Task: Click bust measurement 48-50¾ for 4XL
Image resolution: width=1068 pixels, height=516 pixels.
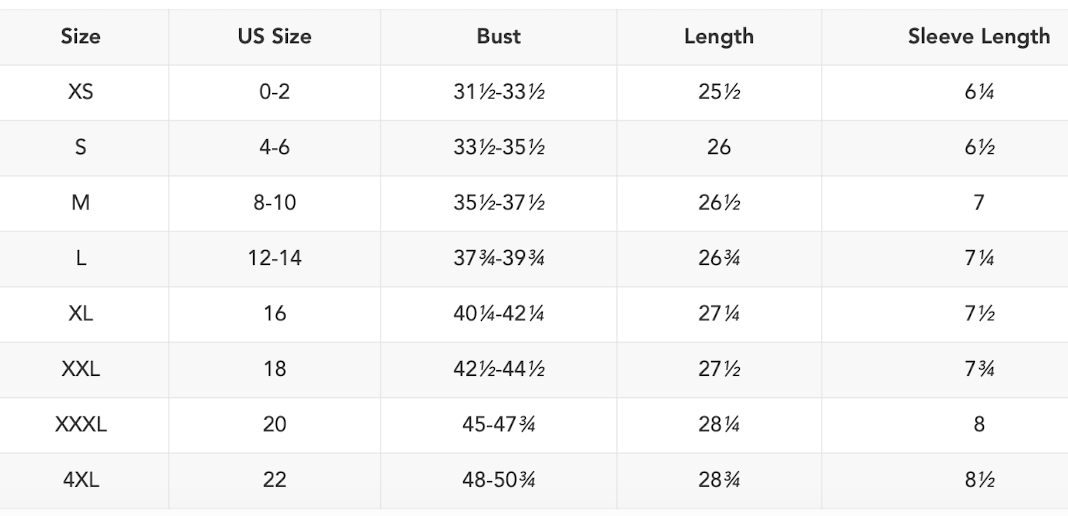Action: point(498,480)
